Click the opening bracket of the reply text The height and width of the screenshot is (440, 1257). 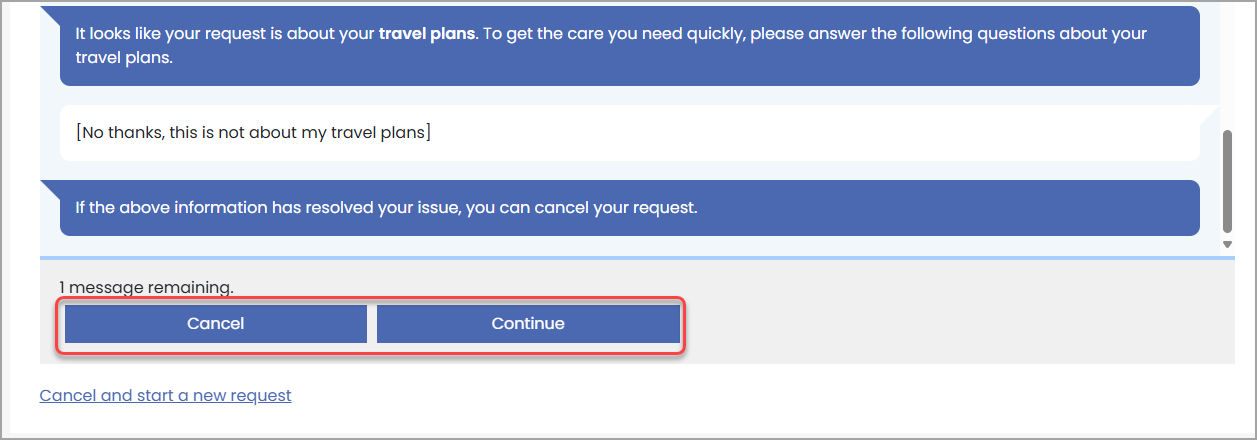[78, 132]
